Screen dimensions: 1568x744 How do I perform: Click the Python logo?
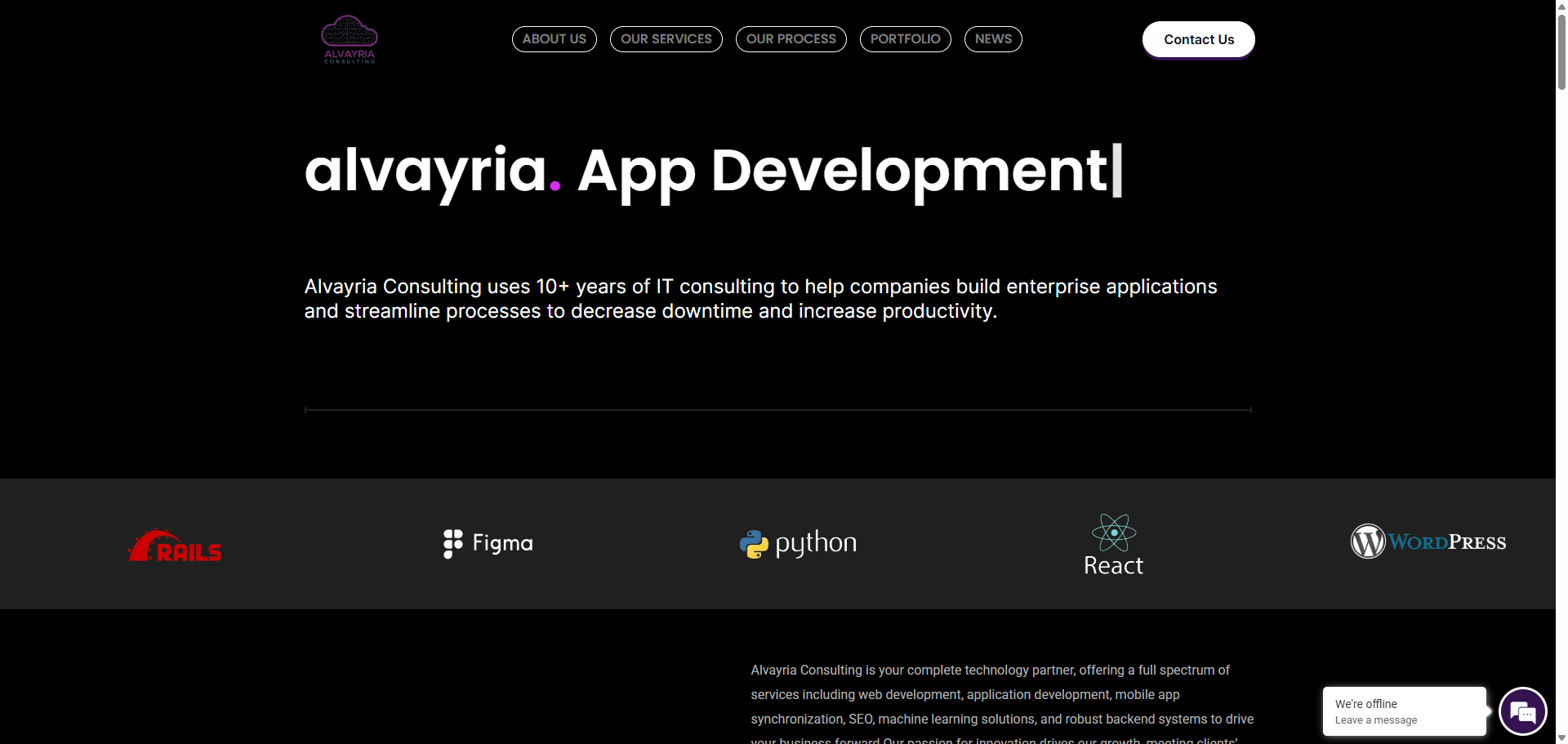coord(798,543)
